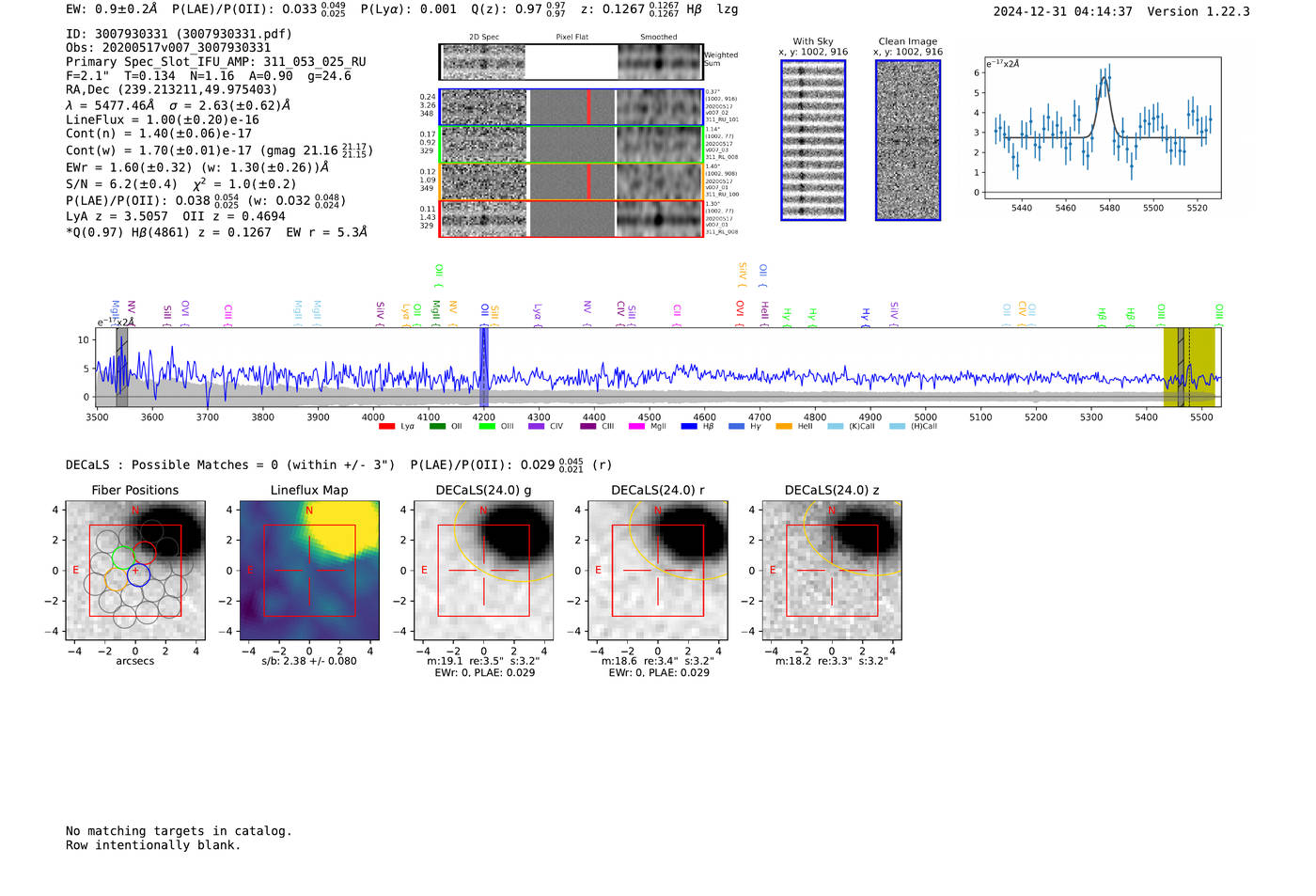Viewport: 1316px width, 896px height.
Task: Select the green-bordered fiber spectrum row
Action: pos(571,145)
